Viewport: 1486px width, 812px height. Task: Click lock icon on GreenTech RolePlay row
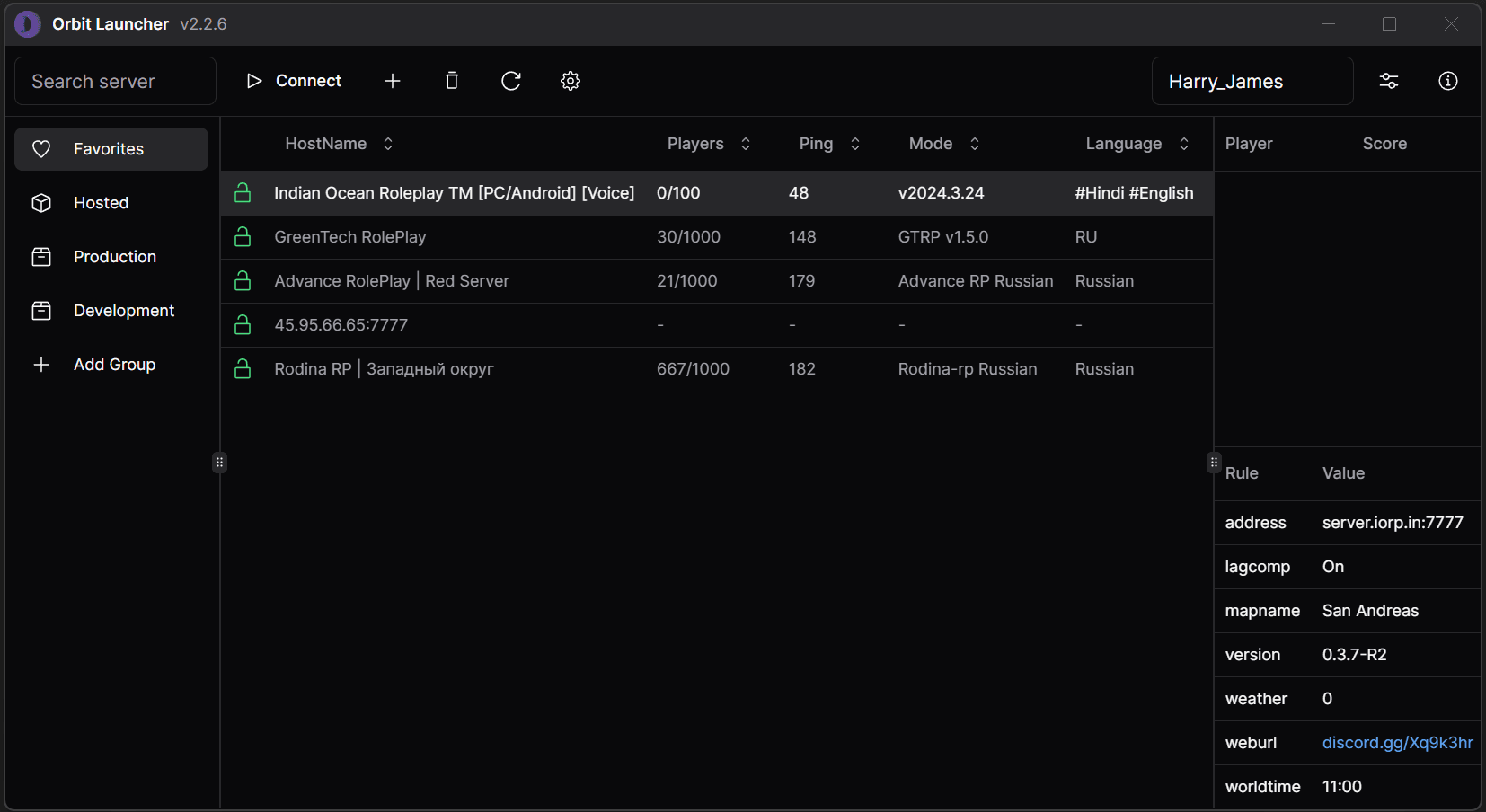[243, 237]
